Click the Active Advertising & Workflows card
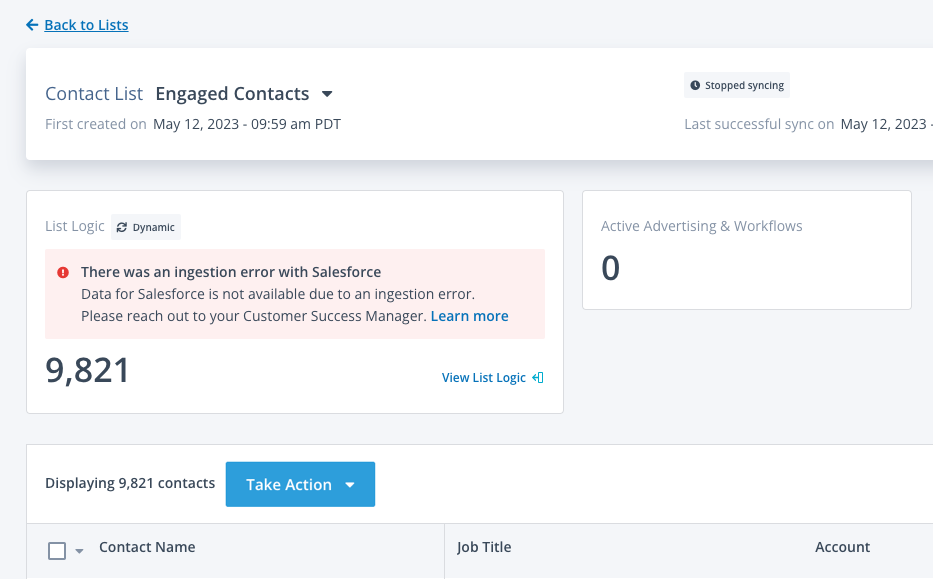 pyautogui.click(x=746, y=250)
